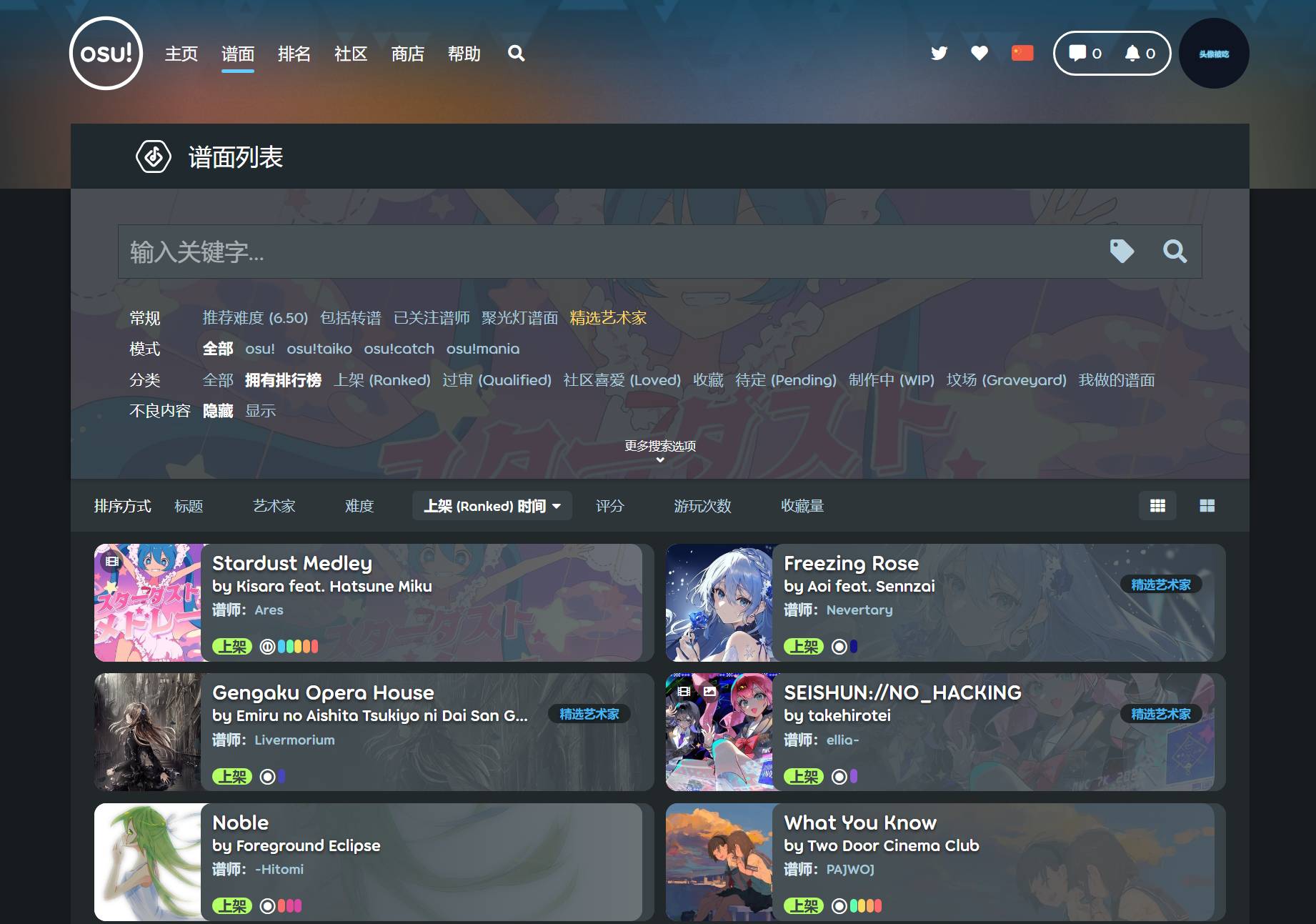Switch to compact grid view icon
Viewport: 1316px width, 924px height.
point(1157,506)
